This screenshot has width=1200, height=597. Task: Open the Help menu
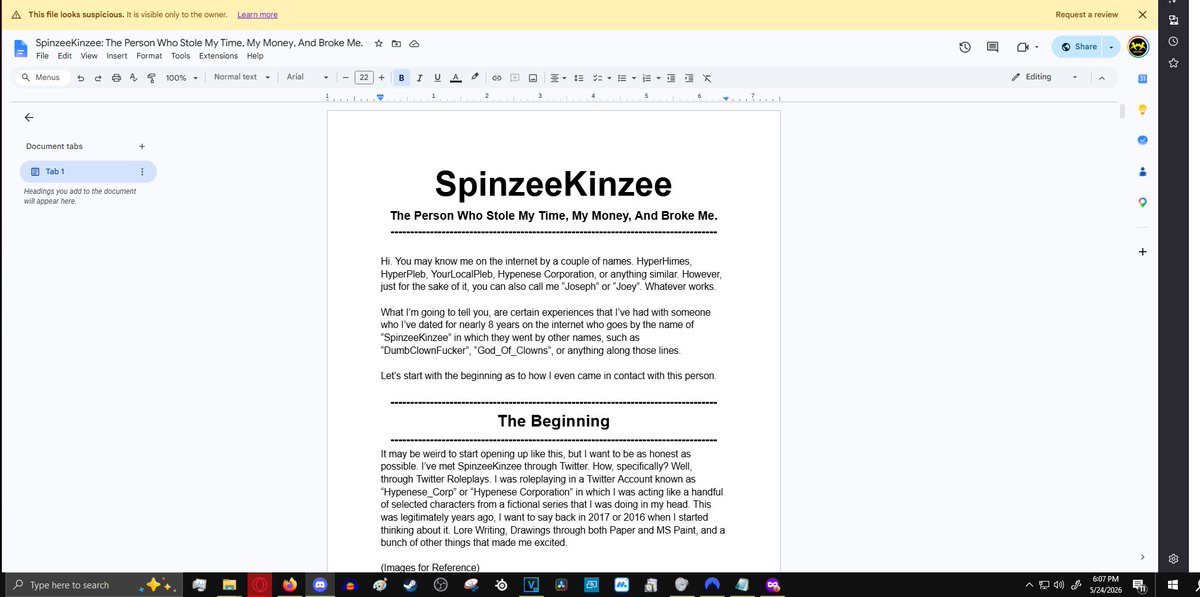point(255,56)
